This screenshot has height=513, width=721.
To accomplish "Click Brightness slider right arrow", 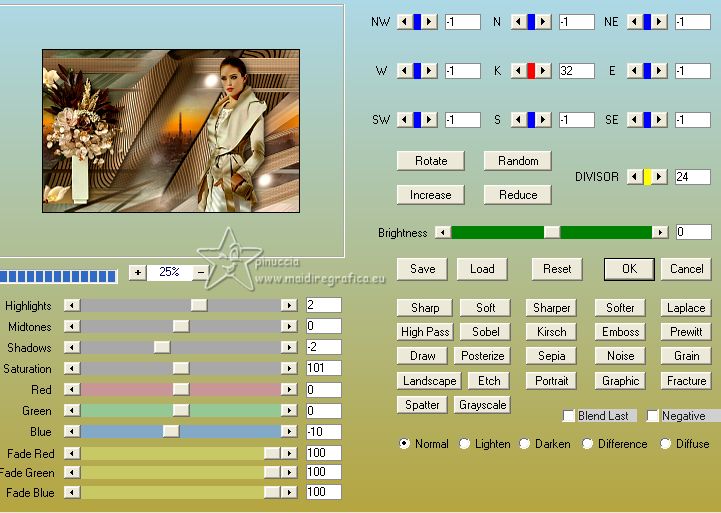I will (x=660, y=233).
